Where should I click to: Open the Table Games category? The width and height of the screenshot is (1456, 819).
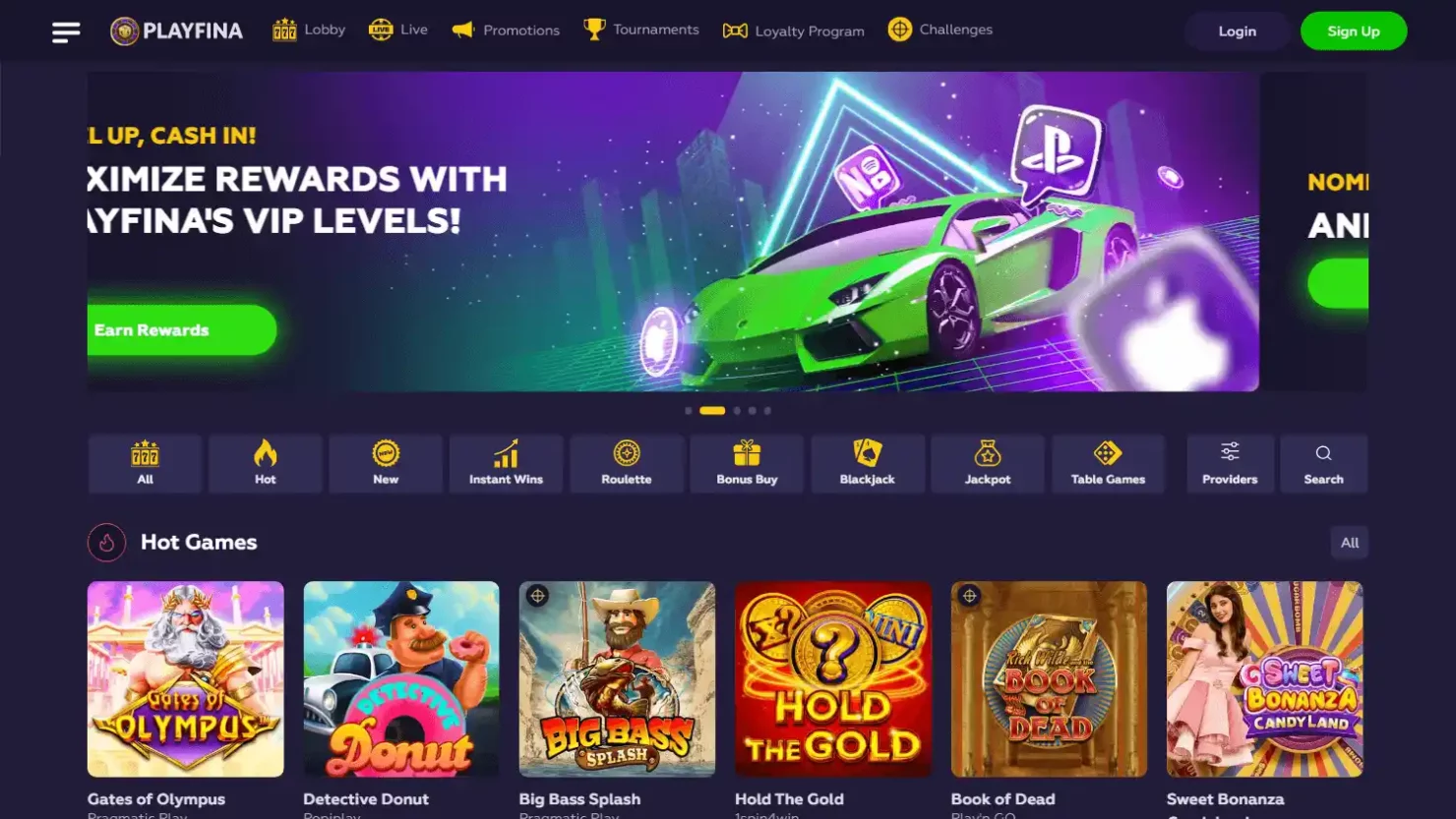[x=1108, y=463]
